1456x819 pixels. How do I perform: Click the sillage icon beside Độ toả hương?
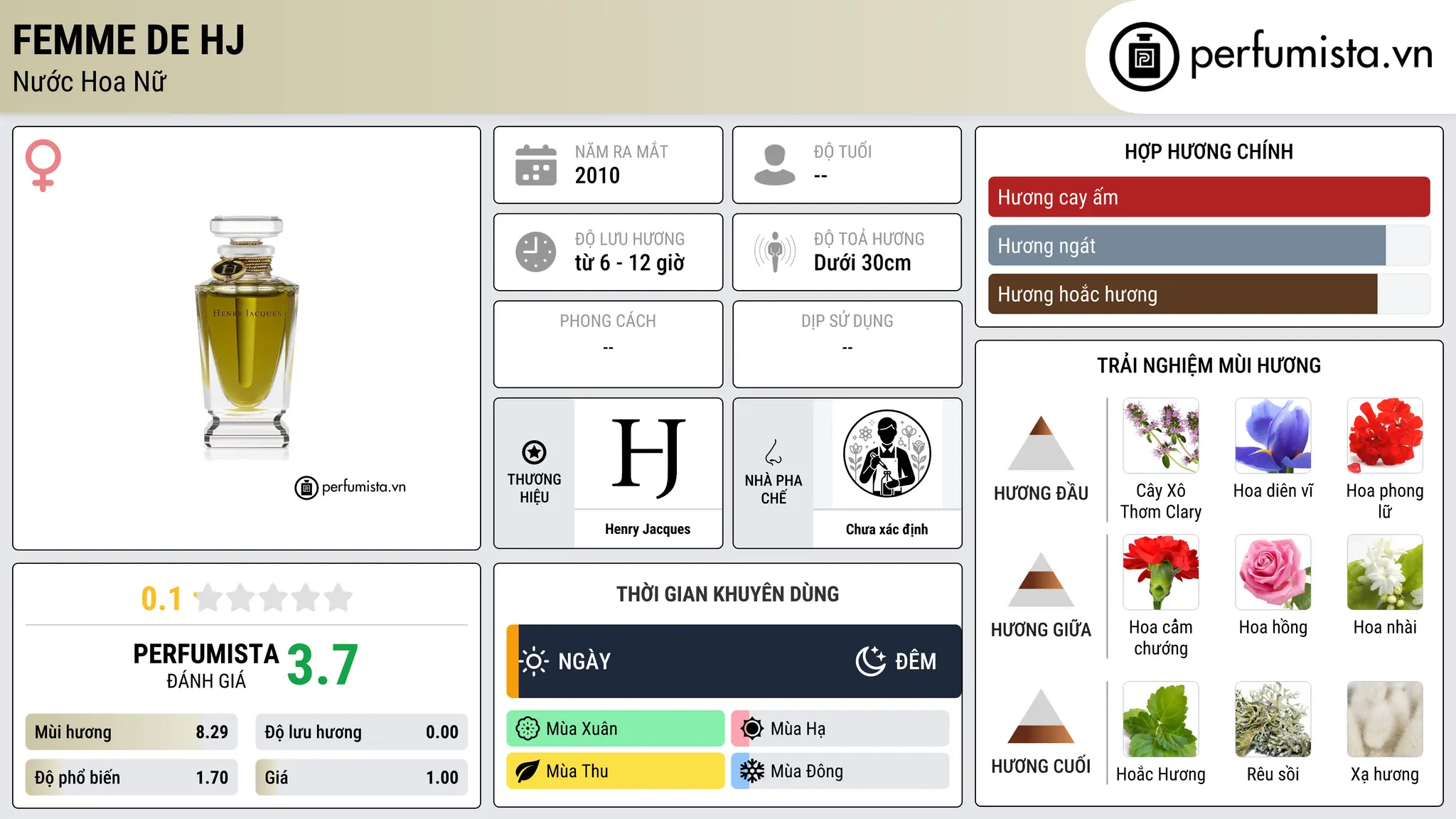coord(774,252)
